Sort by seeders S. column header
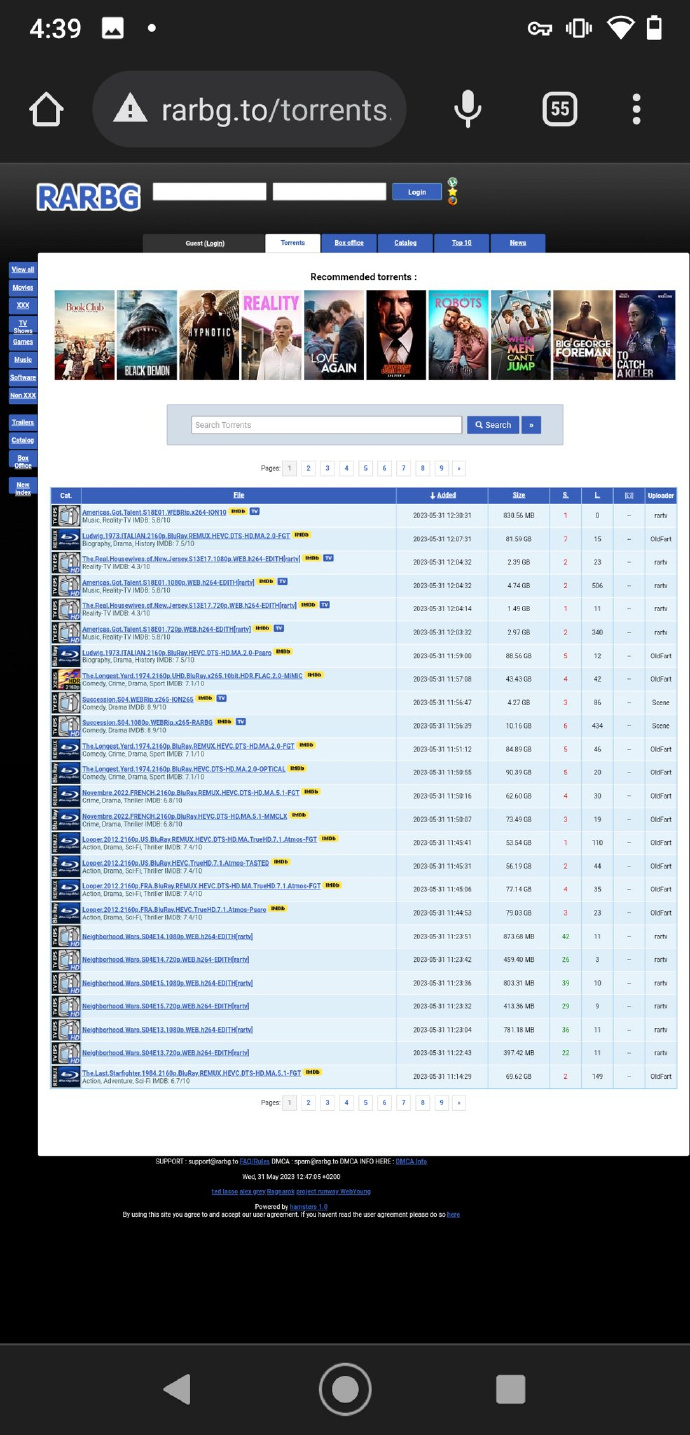This screenshot has height=1435, width=690. [565, 495]
